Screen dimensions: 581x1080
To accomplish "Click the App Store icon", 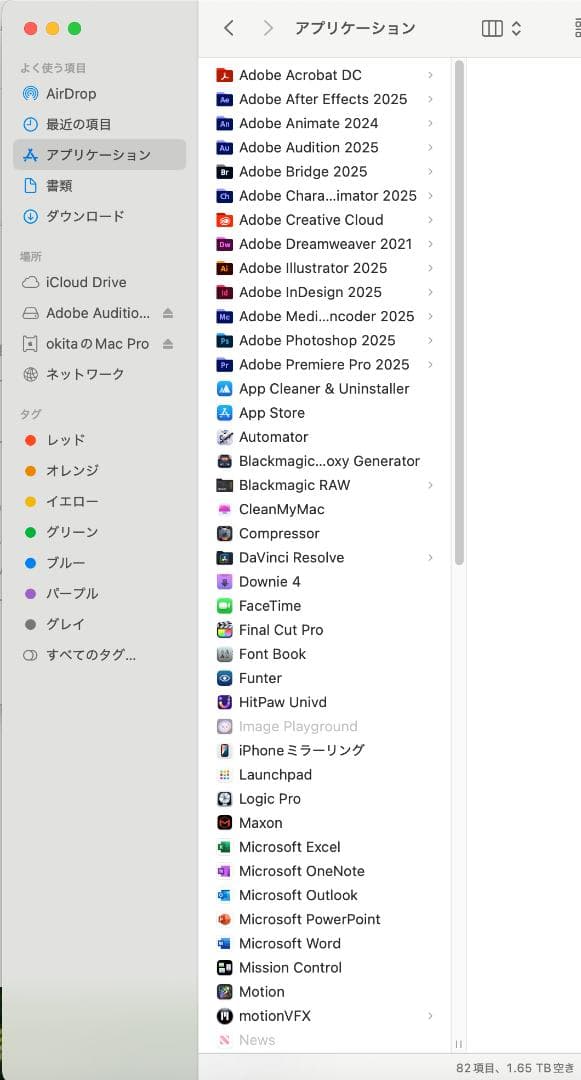I will coord(224,413).
